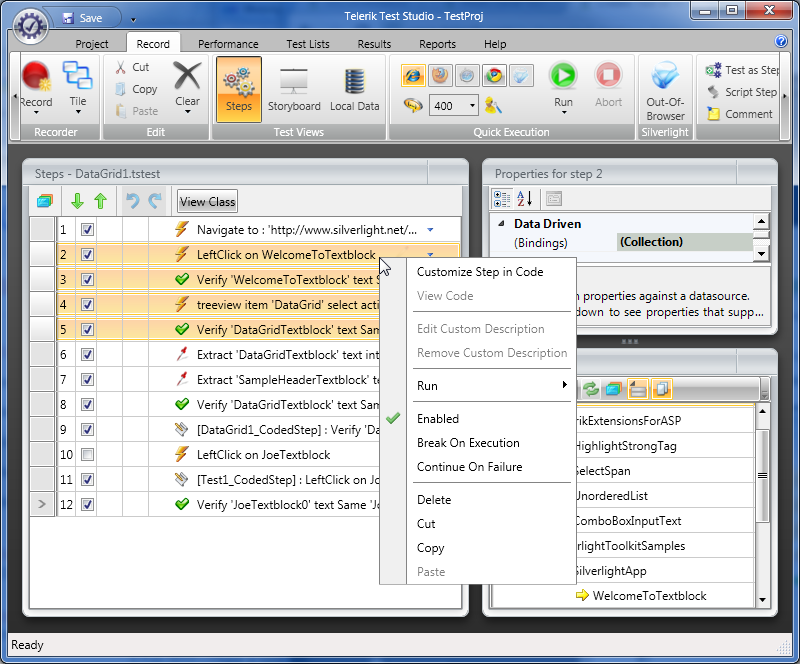Viewport: 800px width, 664px height.
Task: Open the 400 delay combo box
Action: [x=454, y=106]
